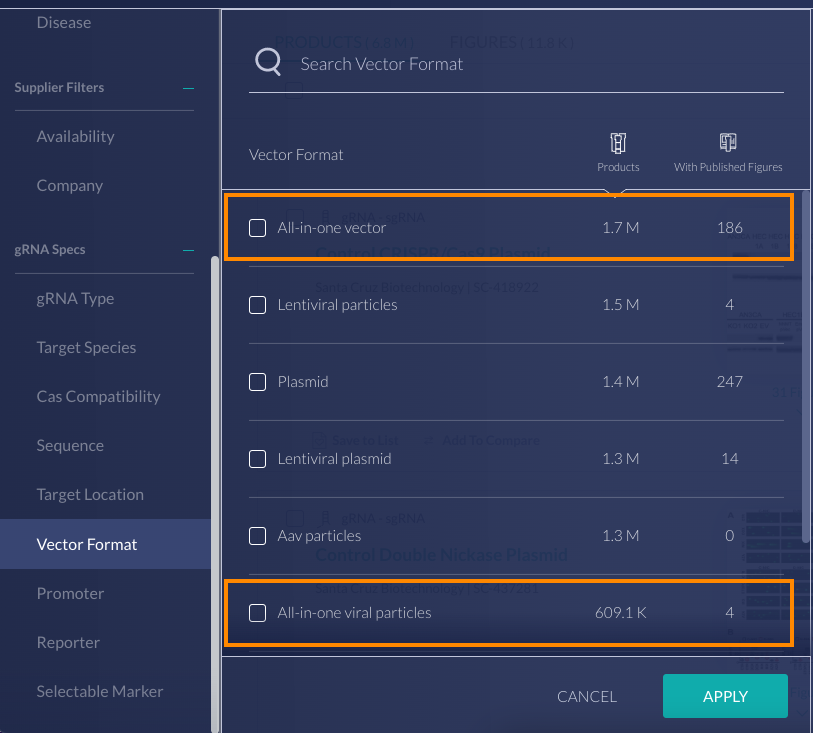Screen dimensions: 813x733
Task: Open the Promoter filter
Action: (71, 594)
